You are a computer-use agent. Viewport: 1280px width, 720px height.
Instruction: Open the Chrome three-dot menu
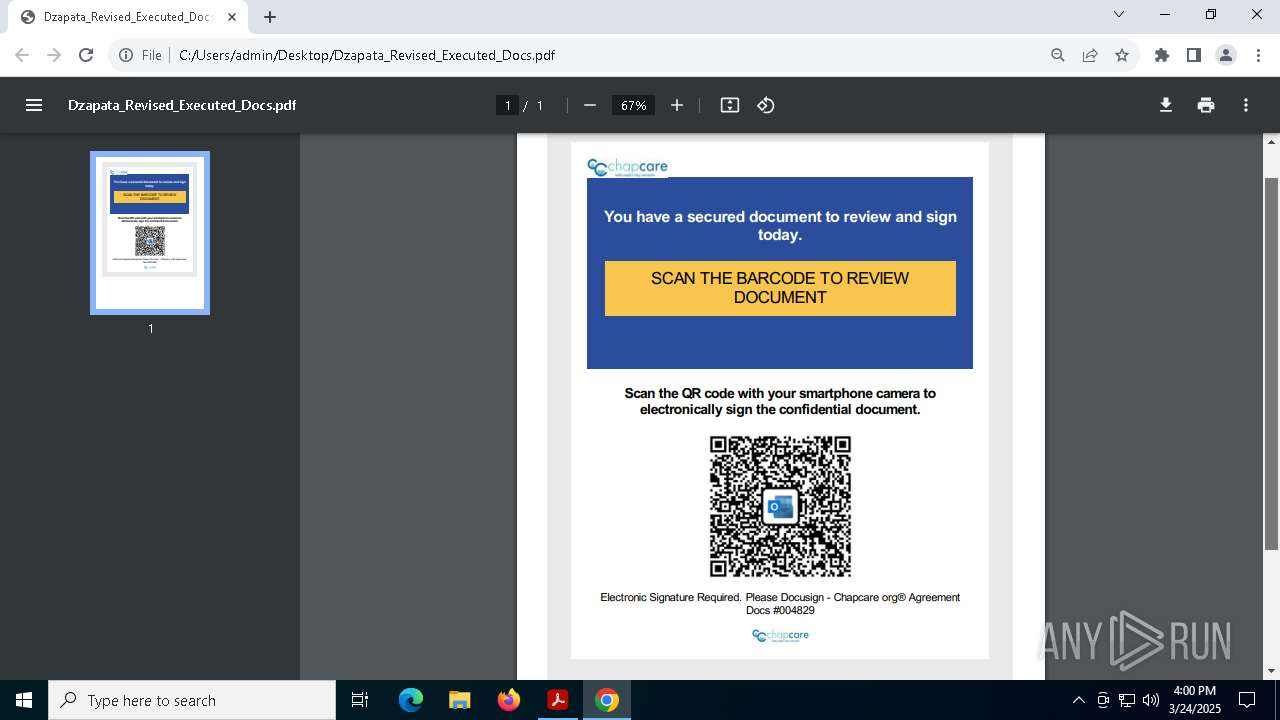click(x=1258, y=55)
